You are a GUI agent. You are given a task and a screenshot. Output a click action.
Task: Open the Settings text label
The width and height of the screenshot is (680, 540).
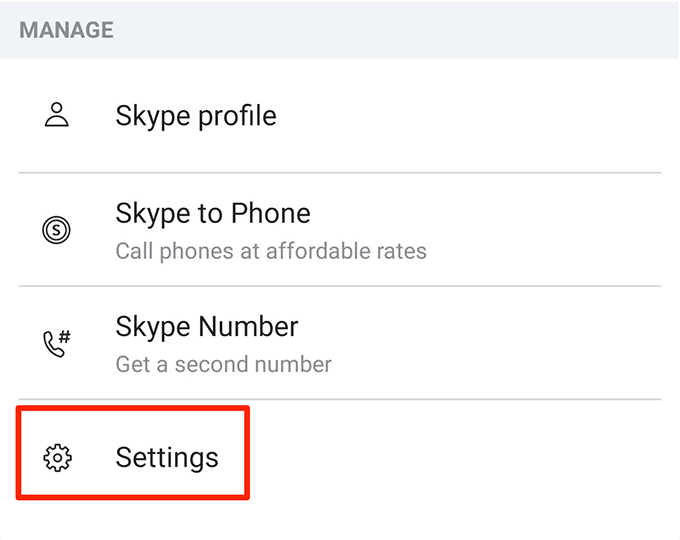coord(167,457)
